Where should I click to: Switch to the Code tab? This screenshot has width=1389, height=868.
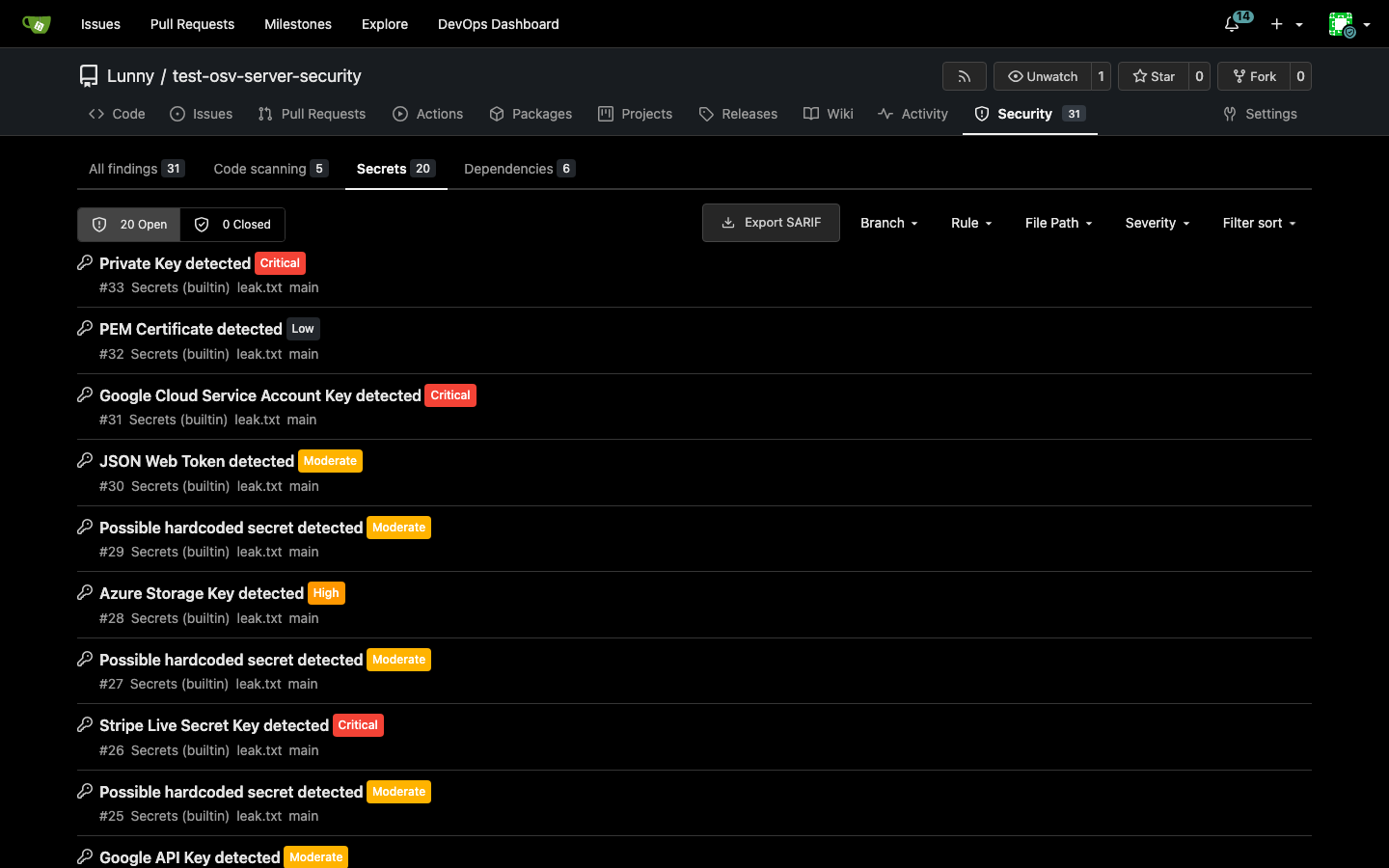117,114
